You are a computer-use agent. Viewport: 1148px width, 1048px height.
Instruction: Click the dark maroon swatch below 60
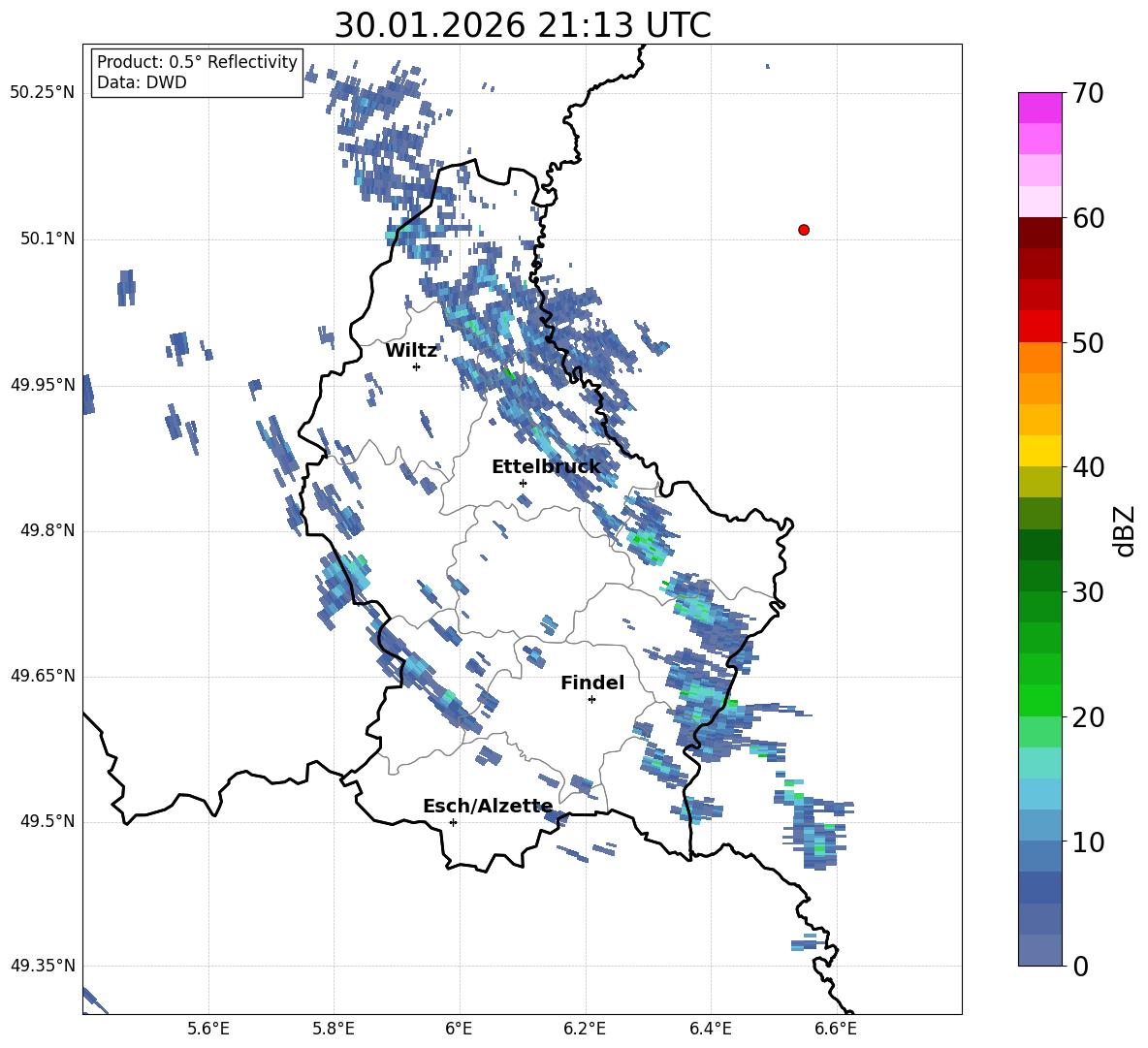tap(1040, 233)
